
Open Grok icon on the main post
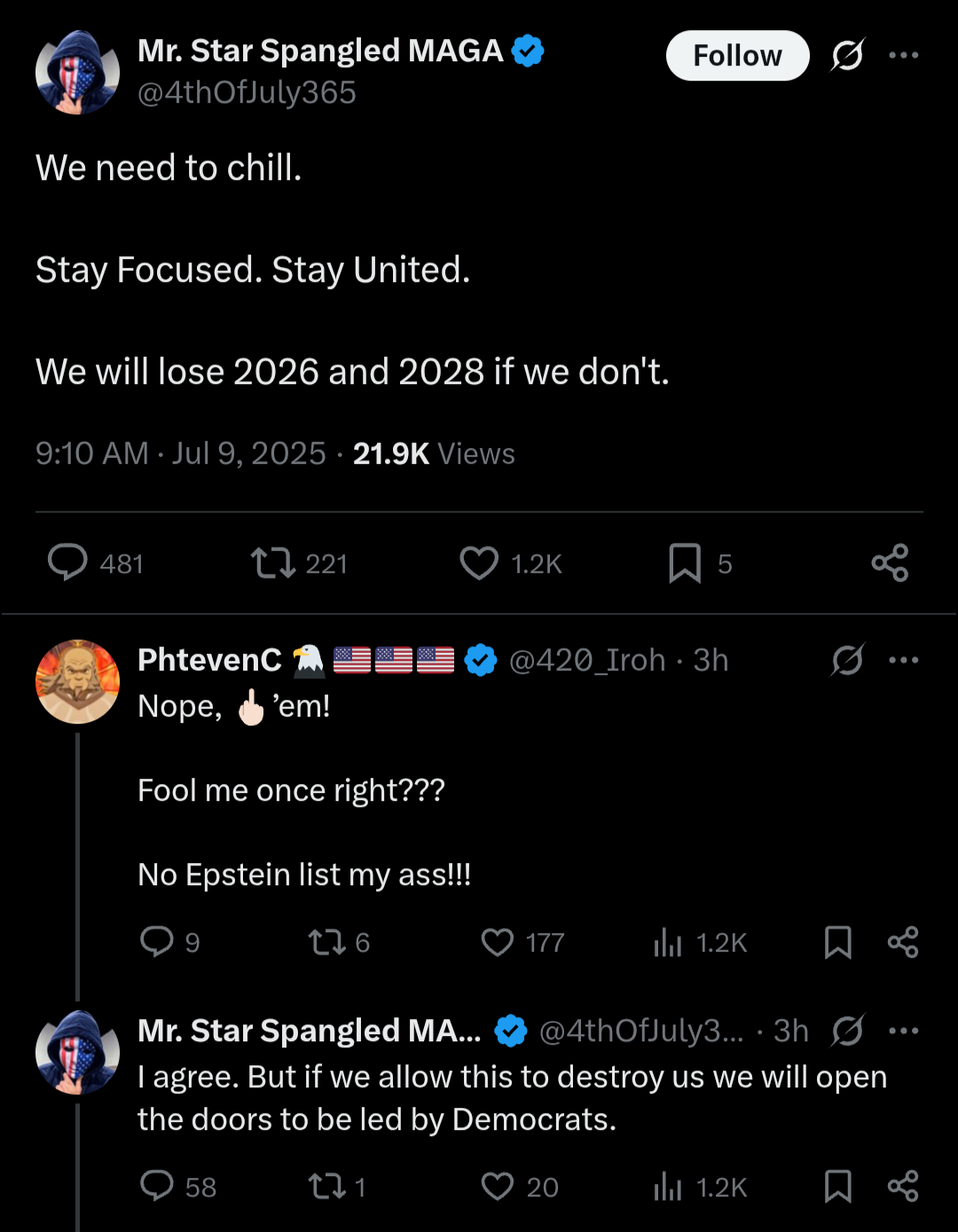pyautogui.click(x=847, y=56)
